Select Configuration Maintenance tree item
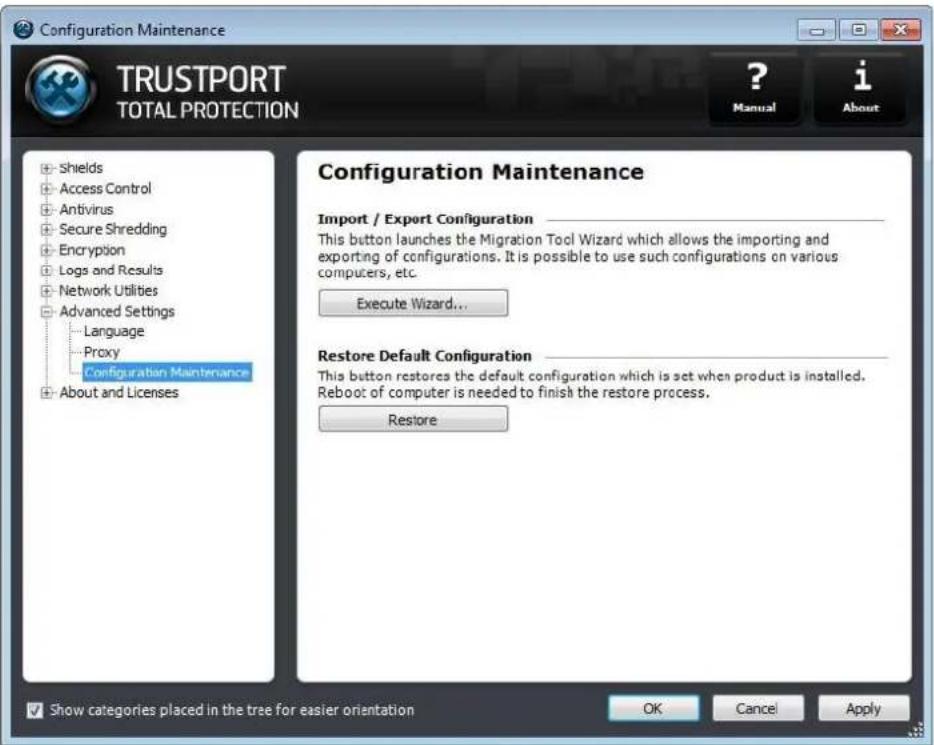This screenshot has width=934, height=745. [x=167, y=372]
